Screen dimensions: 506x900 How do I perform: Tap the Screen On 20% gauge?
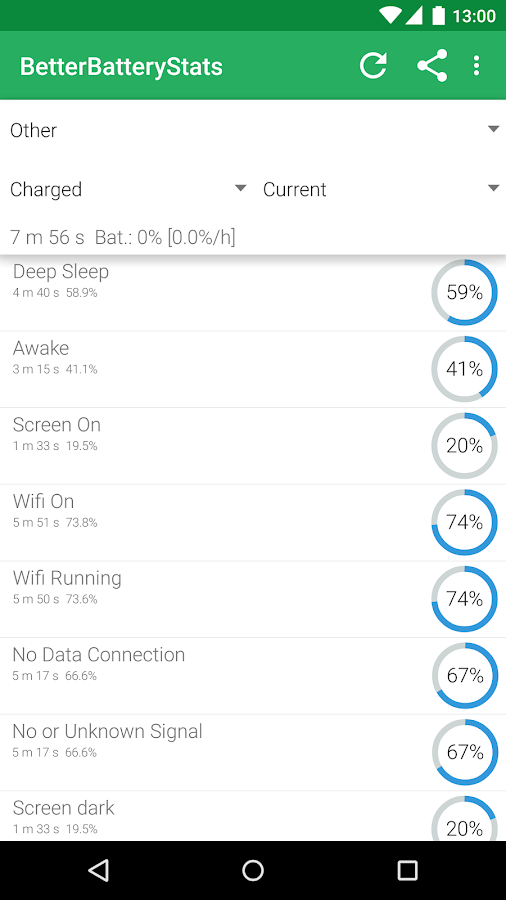(x=465, y=445)
